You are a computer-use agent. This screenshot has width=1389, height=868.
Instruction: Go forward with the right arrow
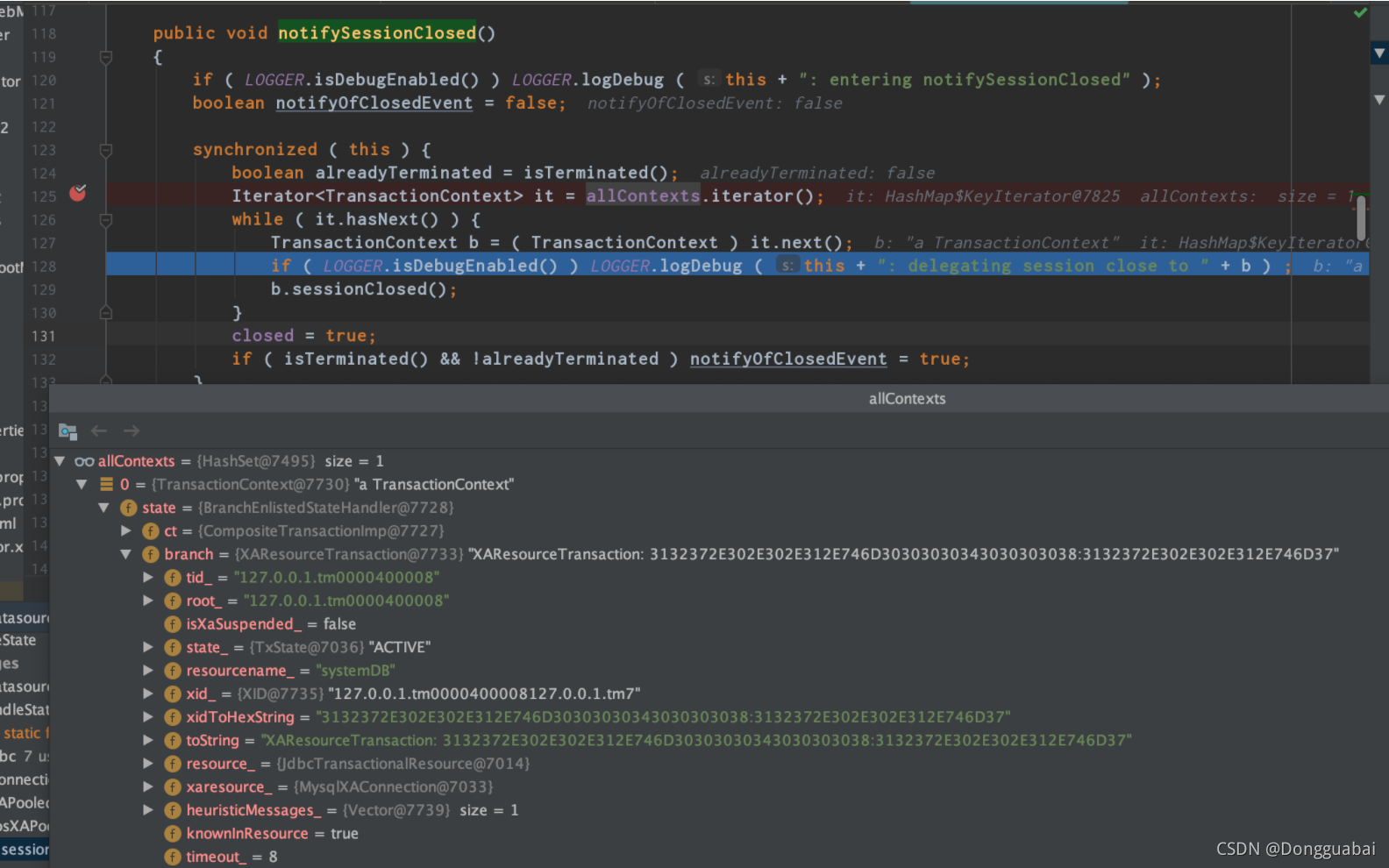coord(132,430)
